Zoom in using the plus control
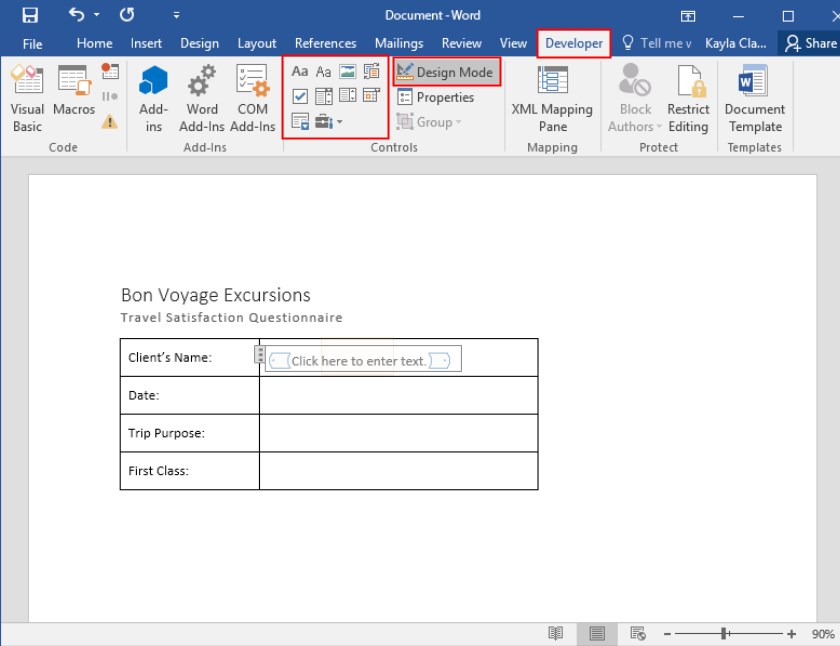Screen dimensions: 840x646 coord(790,633)
